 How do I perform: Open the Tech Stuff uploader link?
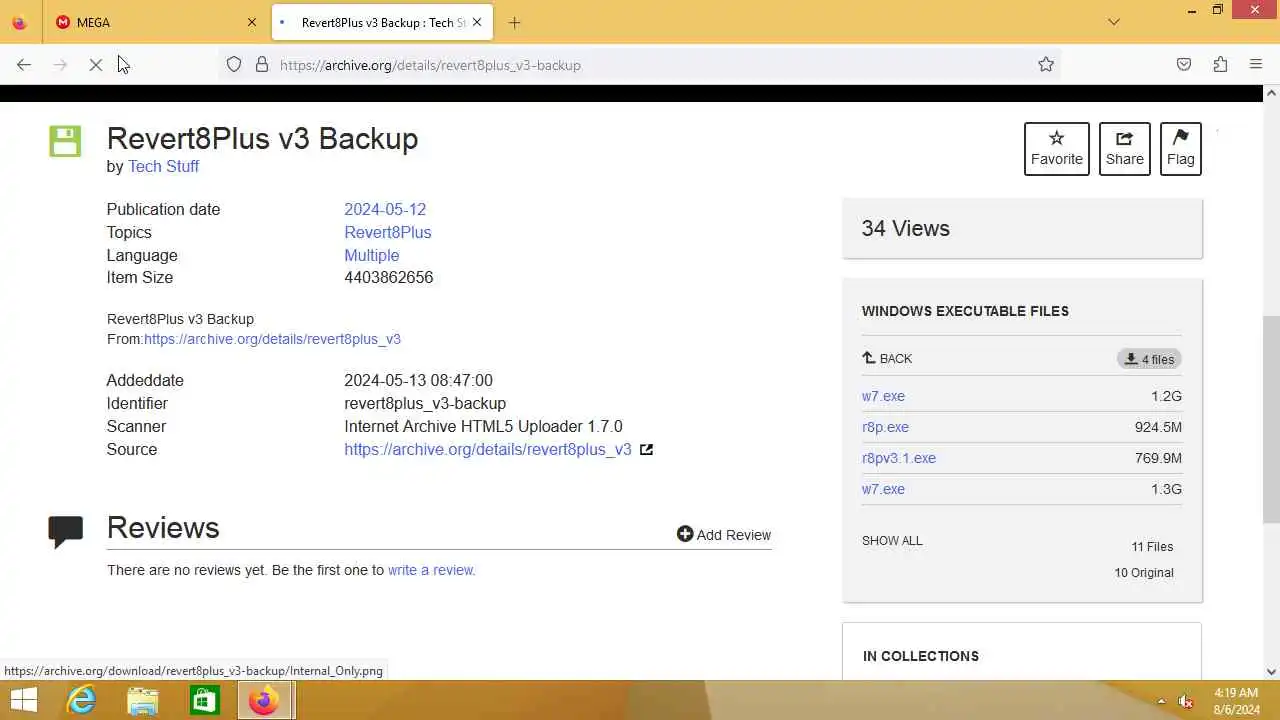pyautogui.click(x=163, y=166)
